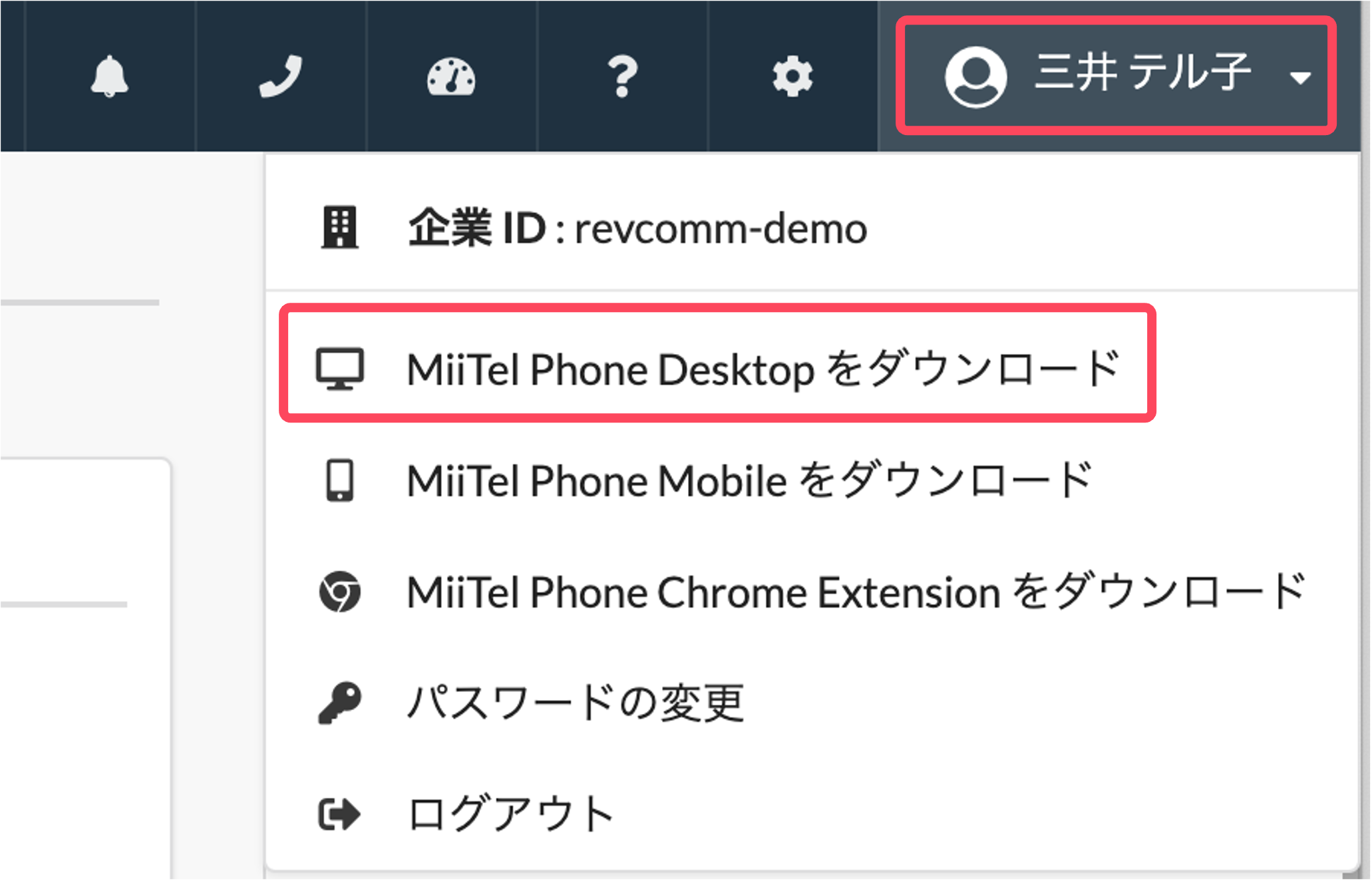Open the dashboard gauge icon
Image resolution: width=1372 pixels, height=881 pixels.
pyautogui.click(x=451, y=77)
